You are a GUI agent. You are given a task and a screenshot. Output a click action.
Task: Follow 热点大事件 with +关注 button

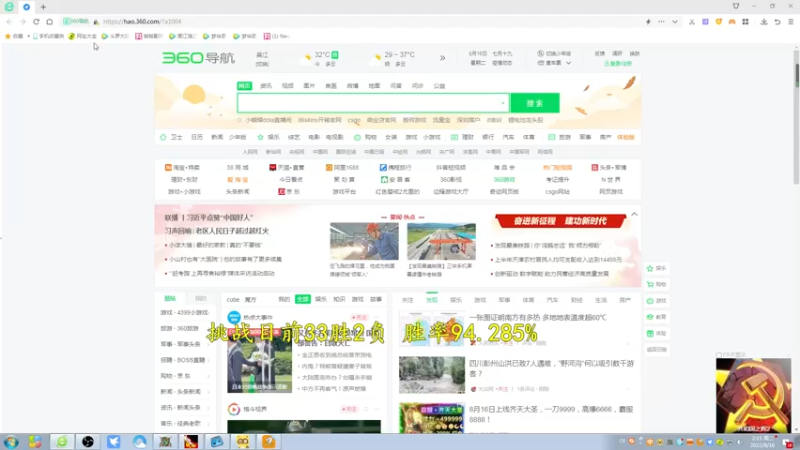[359, 317]
